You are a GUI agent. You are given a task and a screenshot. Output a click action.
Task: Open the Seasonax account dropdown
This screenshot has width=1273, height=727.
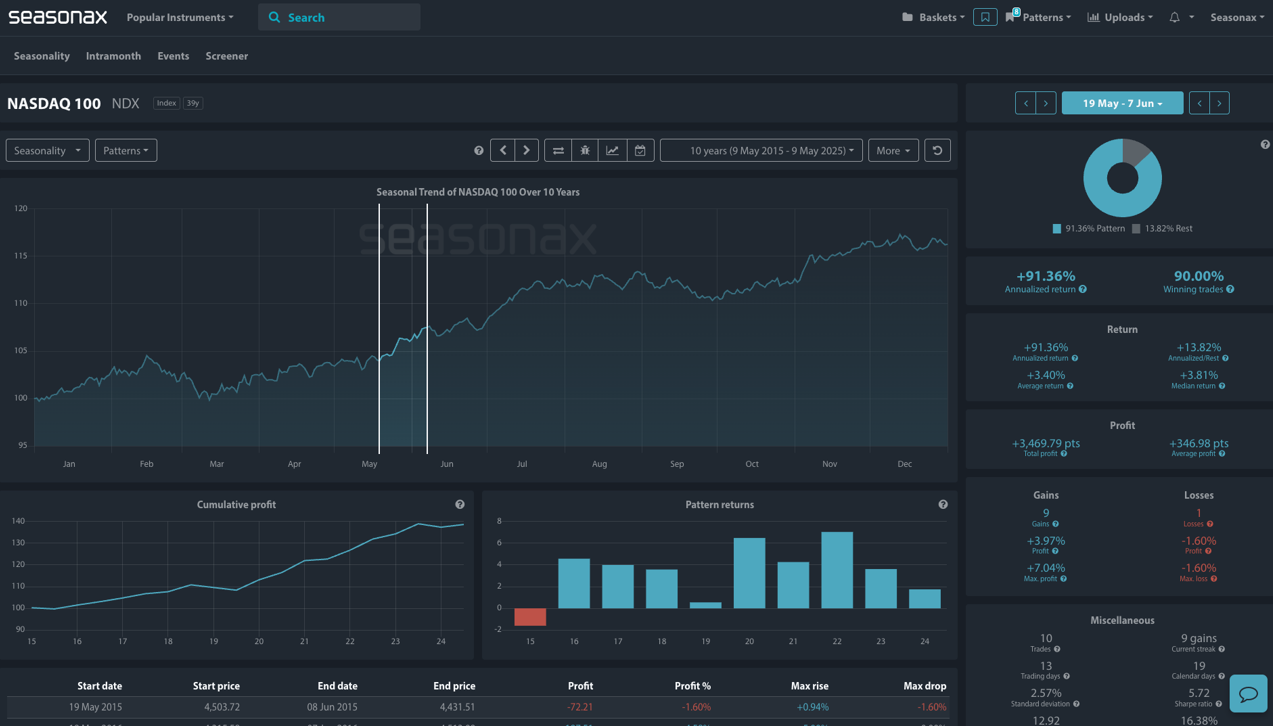click(x=1237, y=17)
